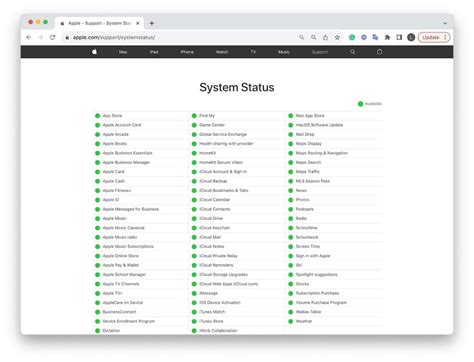Open the Extensions puzzle-piece menu

pyautogui.click(x=387, y=37)
